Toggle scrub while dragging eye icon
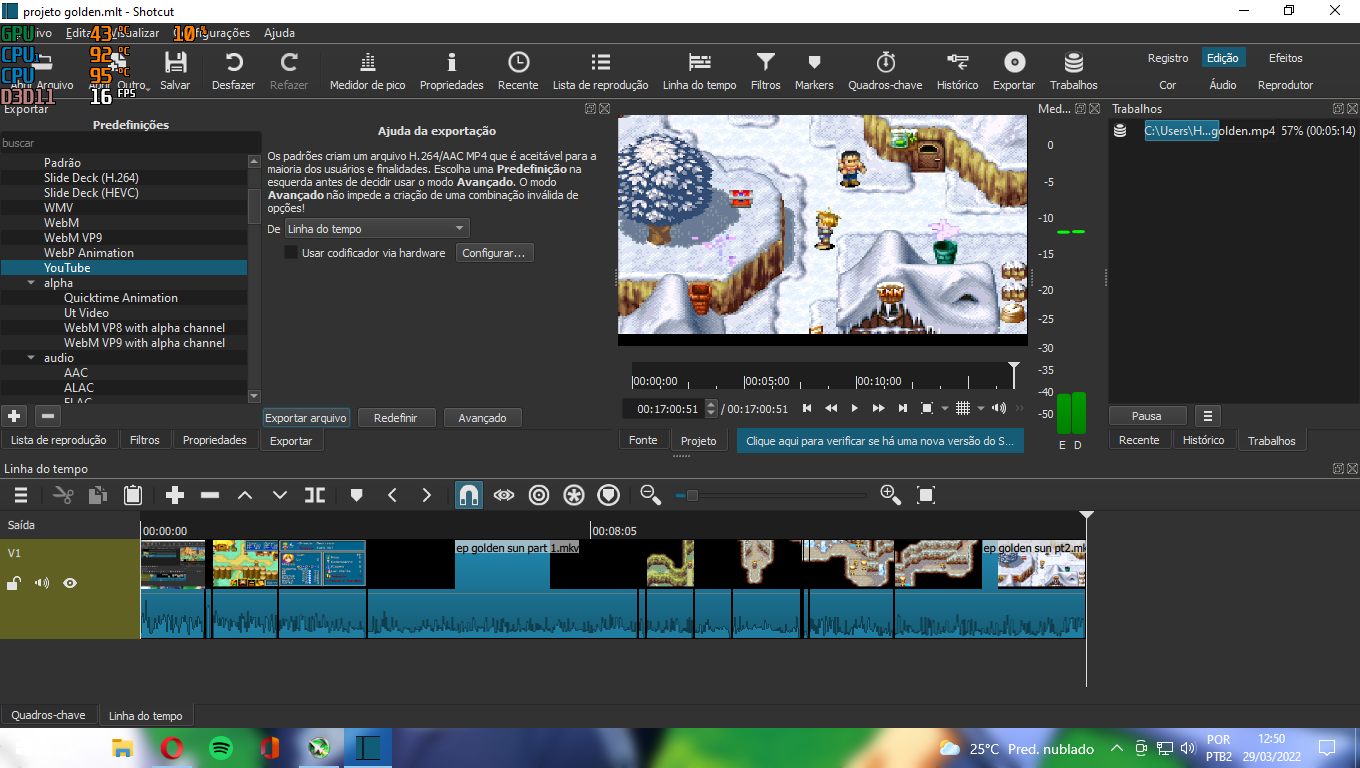This screenshot has width=1360, height=768. point(504,494)
